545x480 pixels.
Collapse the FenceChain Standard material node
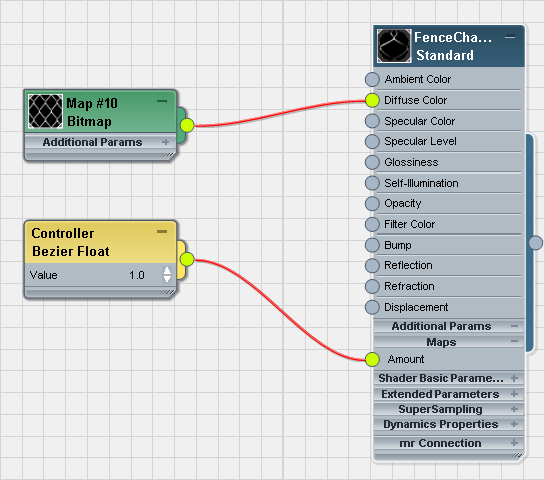click(x=510, y=37)
